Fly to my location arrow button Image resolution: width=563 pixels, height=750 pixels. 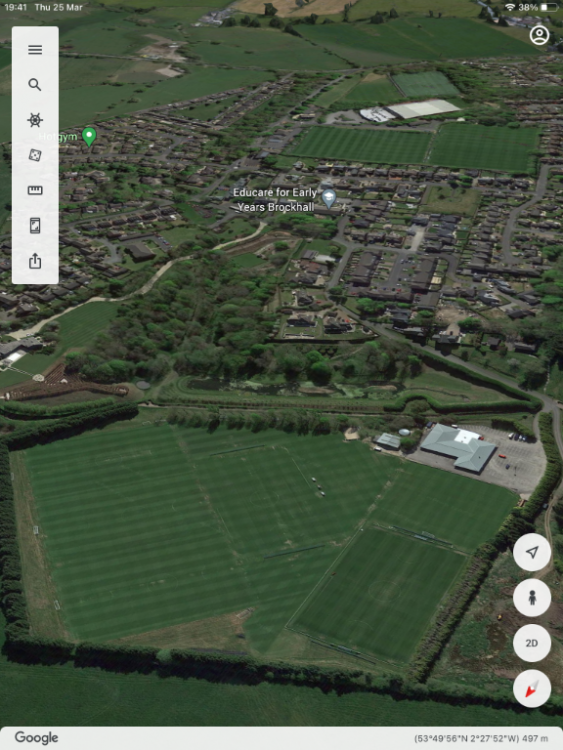tap(532, 552)
